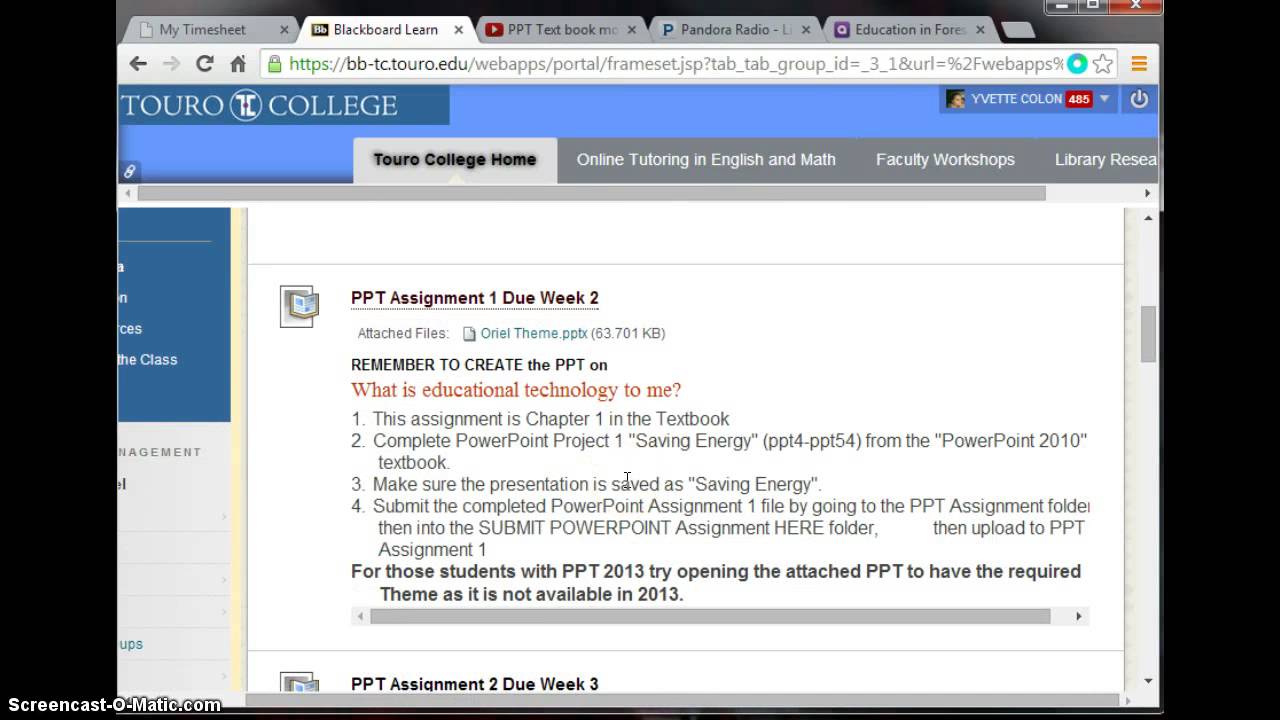1280x720 pixels.
Task: Click 'What is educational technology to me?' heading
Action: point(516,390)
